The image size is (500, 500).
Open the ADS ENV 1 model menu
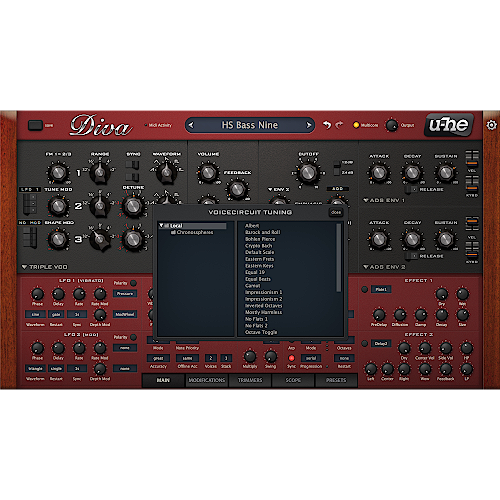point(384,200)
